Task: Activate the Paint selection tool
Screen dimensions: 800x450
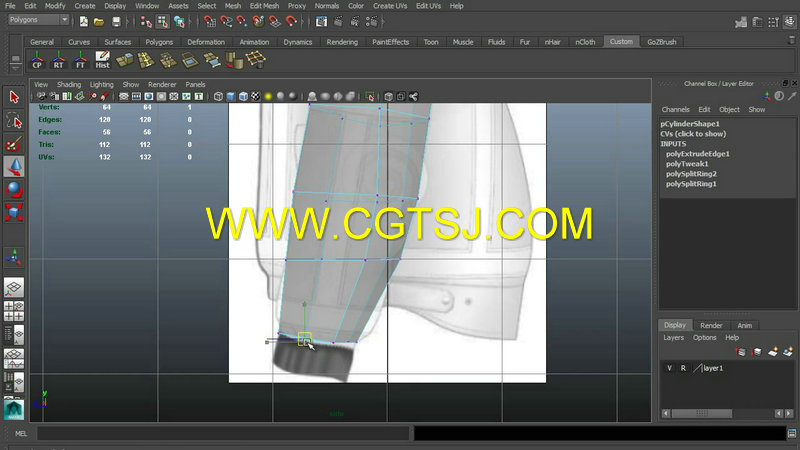Action: [x=14, y=144]
